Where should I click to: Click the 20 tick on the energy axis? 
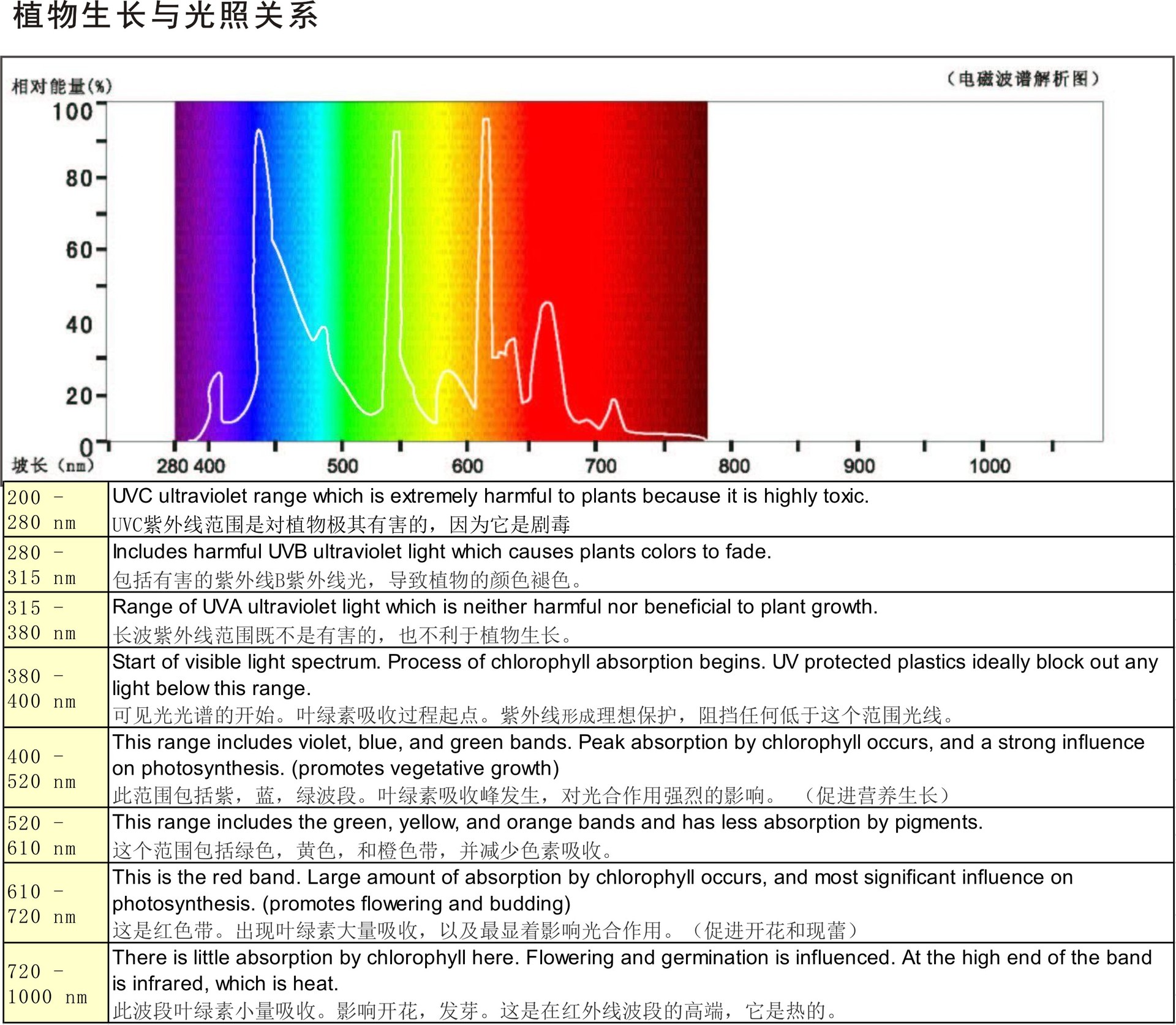pyautogui.click(x=79, y=396)
